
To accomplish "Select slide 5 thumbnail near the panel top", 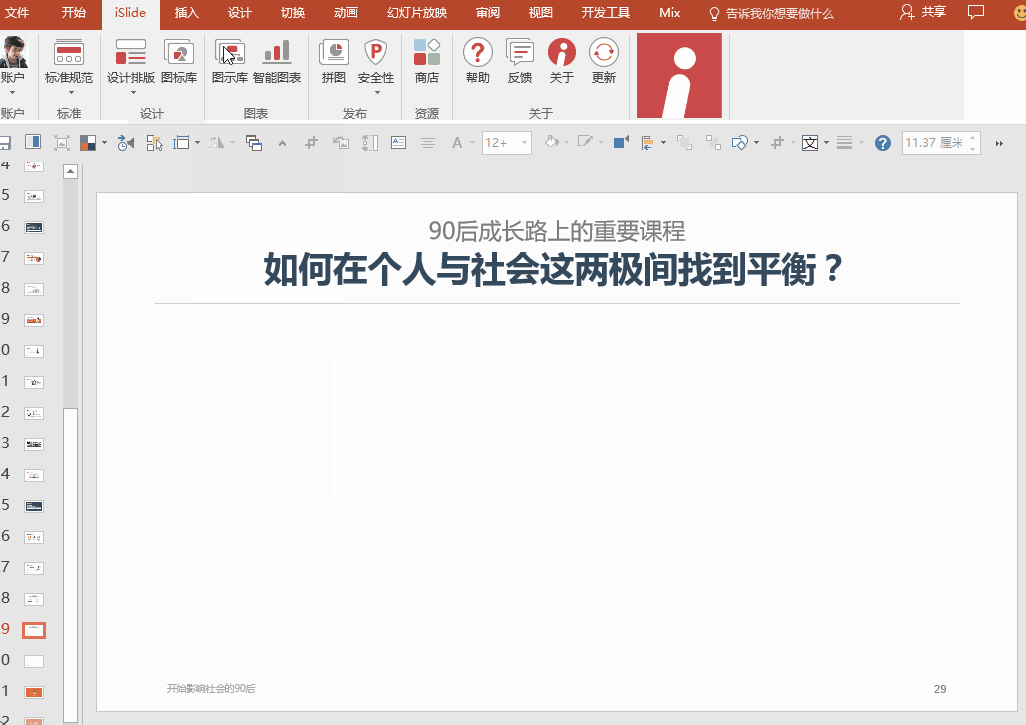I will (34, 196).
